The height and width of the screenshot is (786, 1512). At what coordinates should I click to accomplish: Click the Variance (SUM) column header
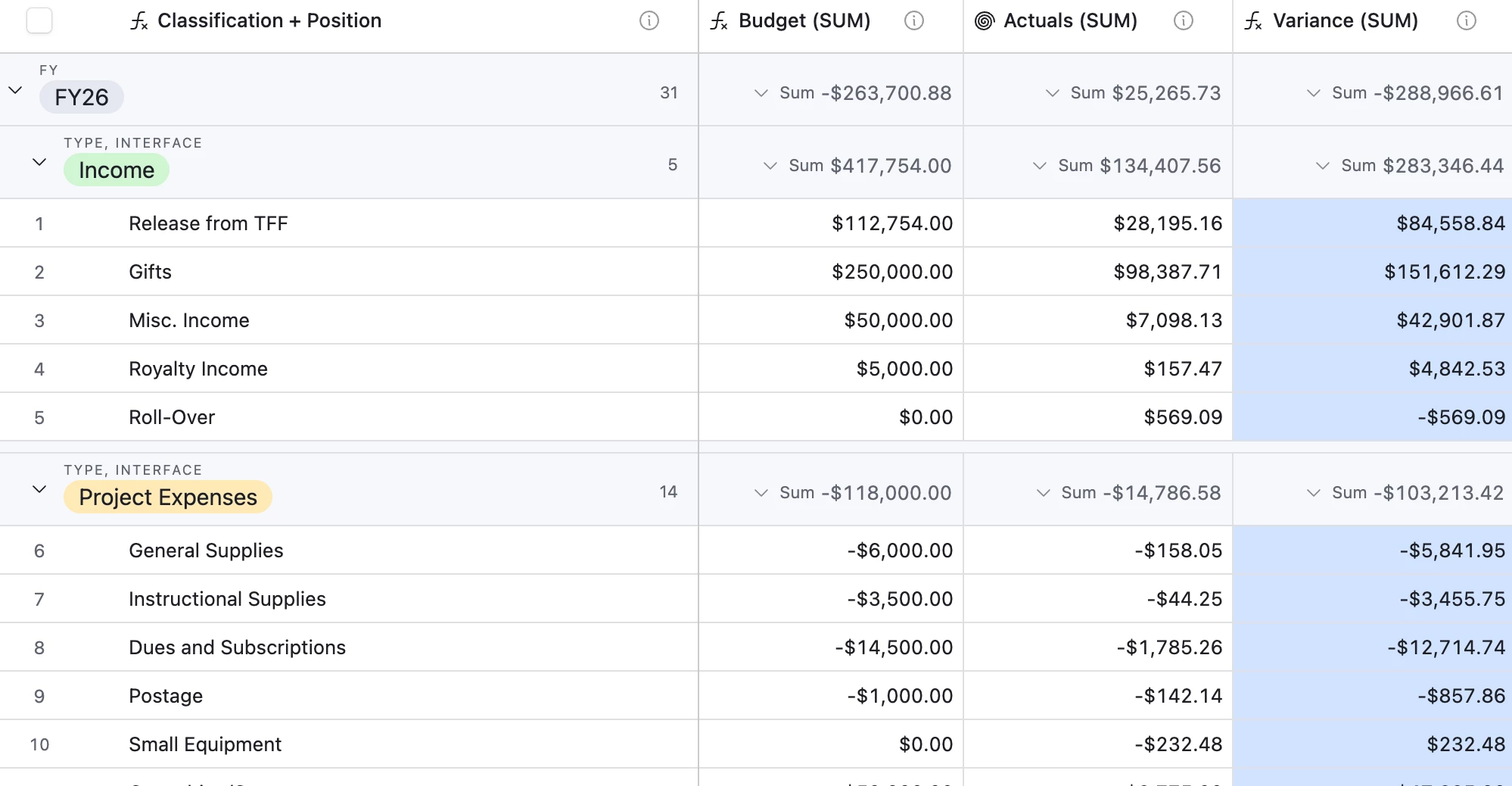[x=1345, y=21]
